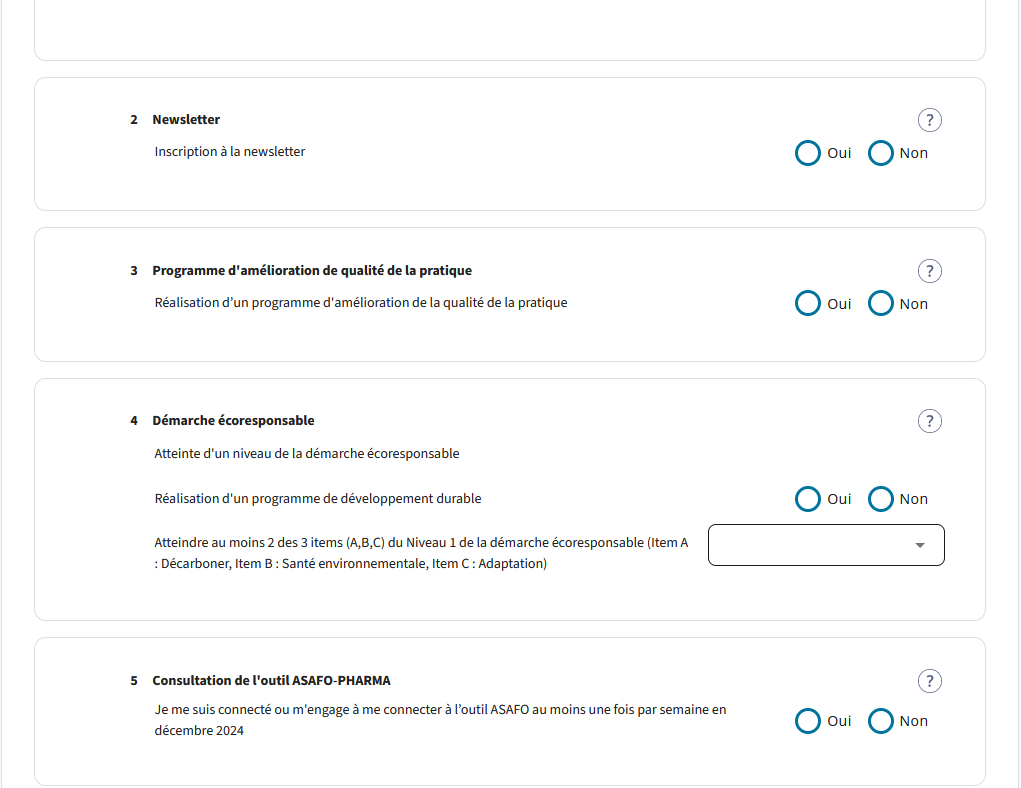Viewport: 1021px width, 788px height.
Task: Open help icon for Programme d'amélioration section
Action: click(x=929, y=271)
